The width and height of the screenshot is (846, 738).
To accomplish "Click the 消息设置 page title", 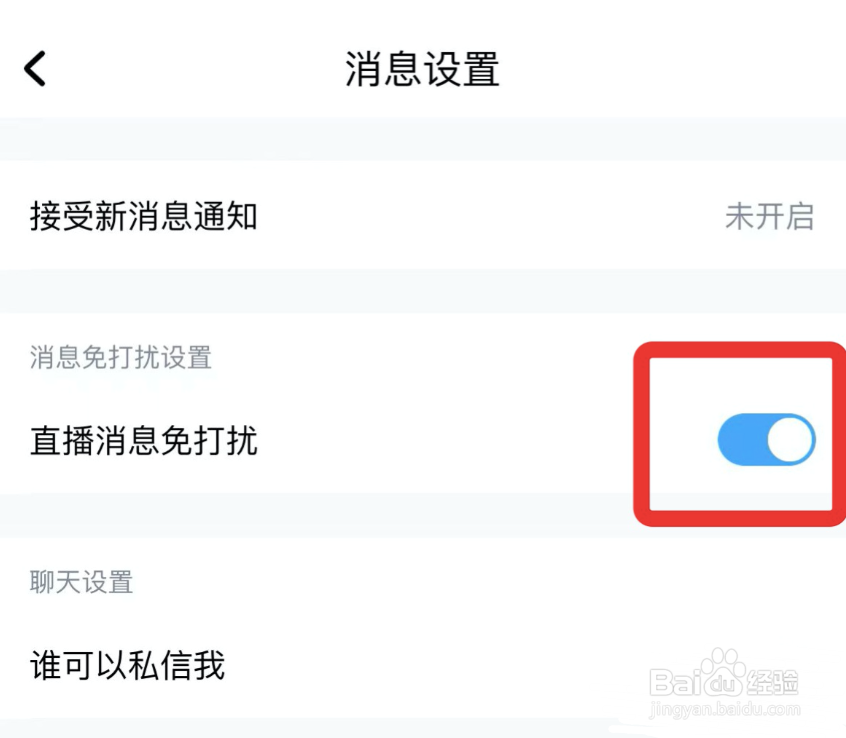I will point(422,70).
